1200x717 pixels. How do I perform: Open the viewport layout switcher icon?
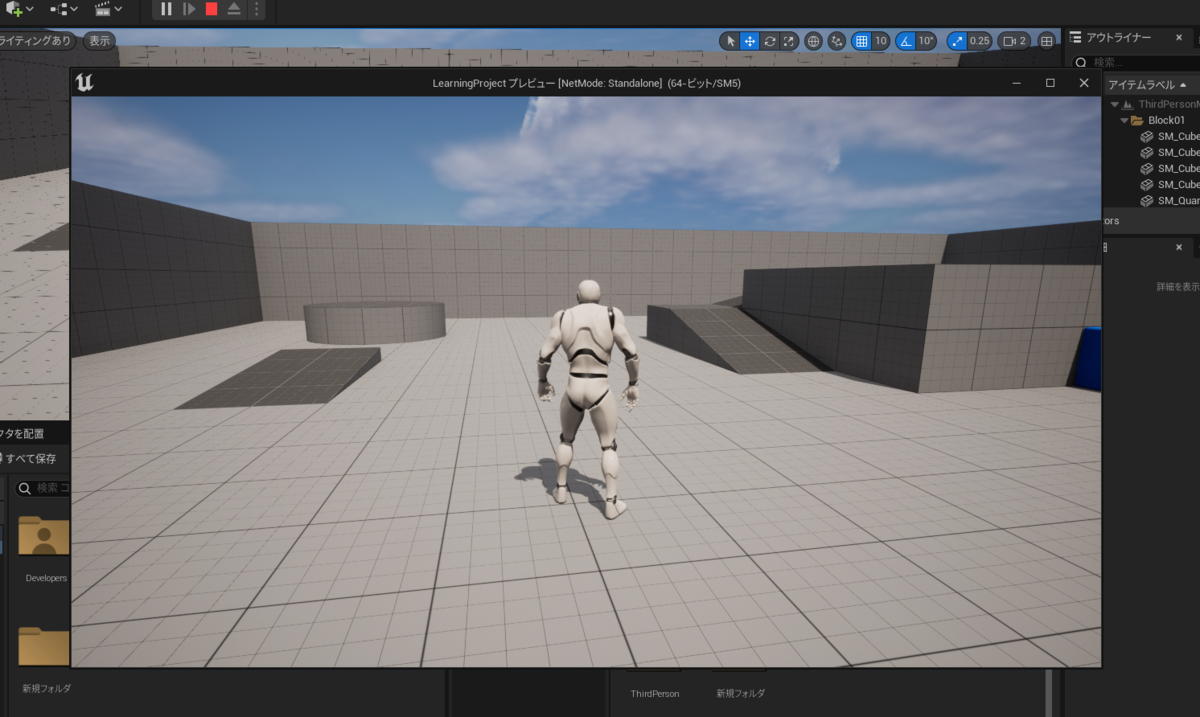(x=1047, y=41)
